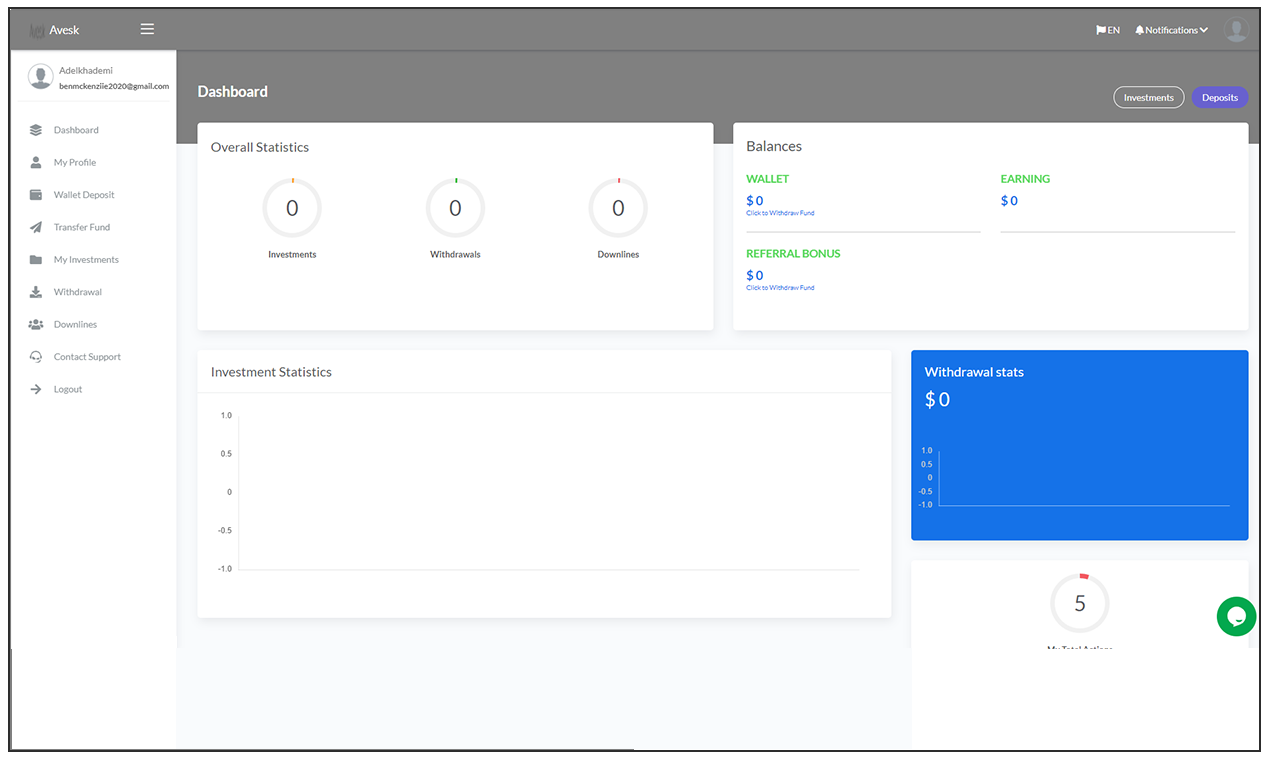Click the My Investments folder icon

point(36,260)
